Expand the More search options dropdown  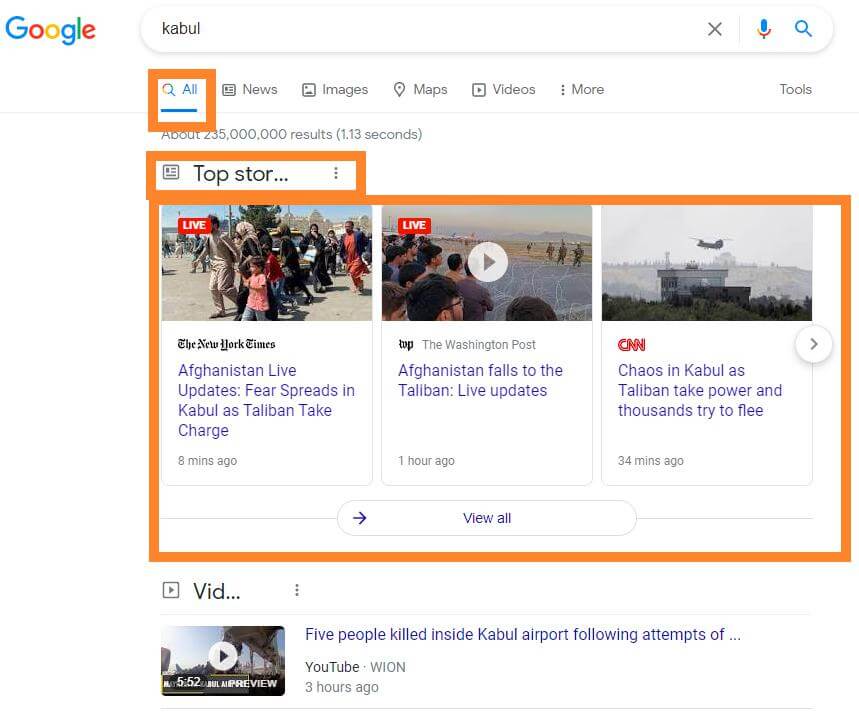coord(581,89)
